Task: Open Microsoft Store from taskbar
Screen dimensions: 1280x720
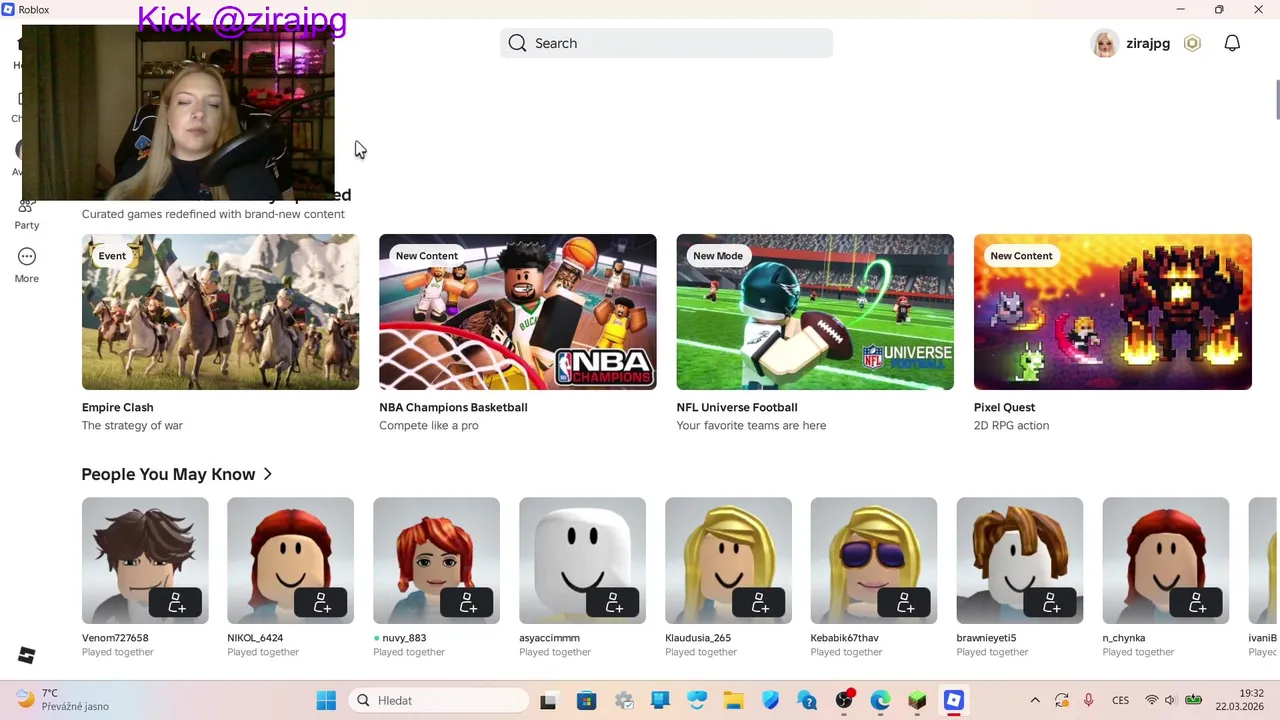Action: 586,700
